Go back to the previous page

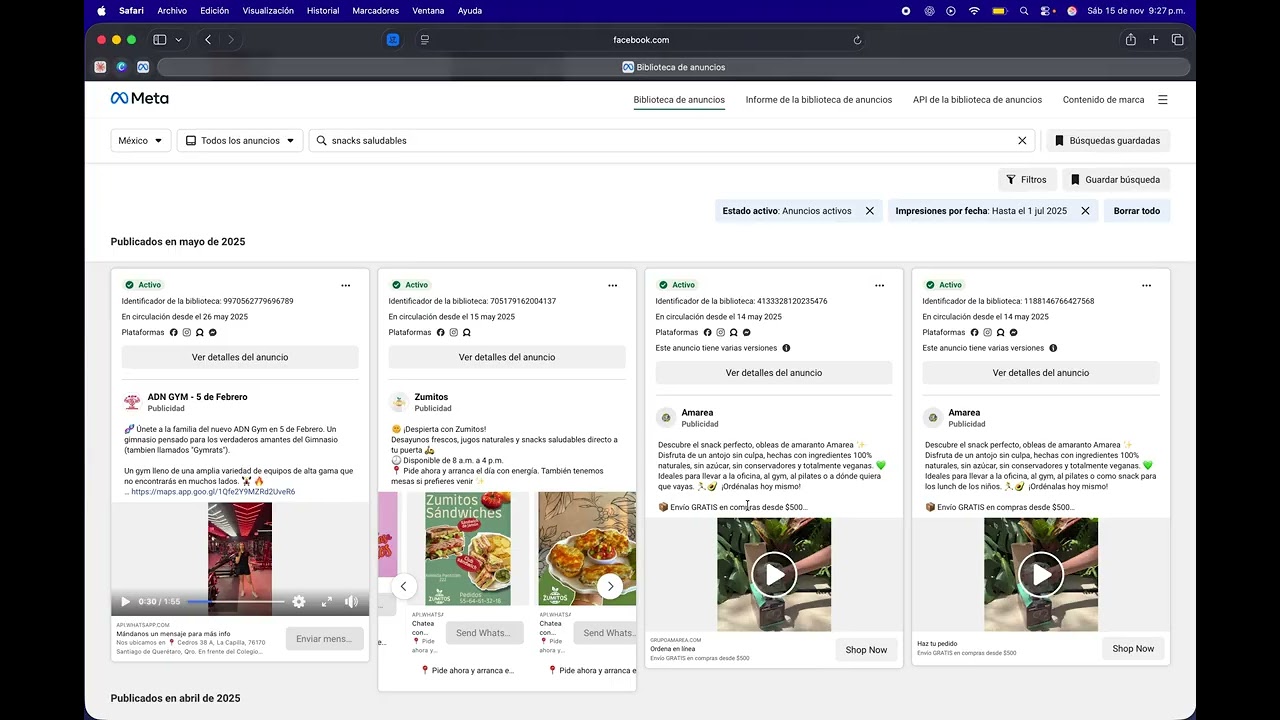tap(208, 40)
